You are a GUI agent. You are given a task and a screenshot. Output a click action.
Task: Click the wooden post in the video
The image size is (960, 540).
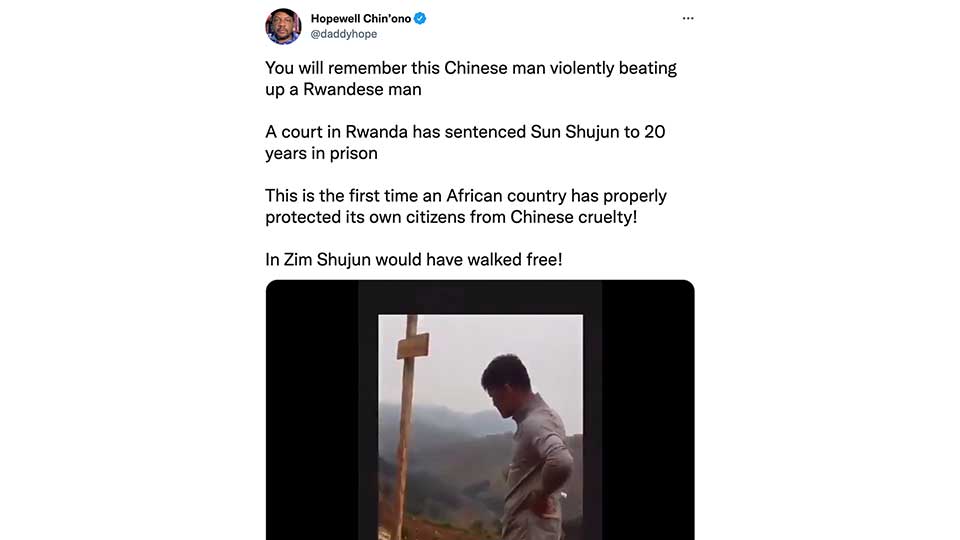pyautogui.click(x=405, y=427)
